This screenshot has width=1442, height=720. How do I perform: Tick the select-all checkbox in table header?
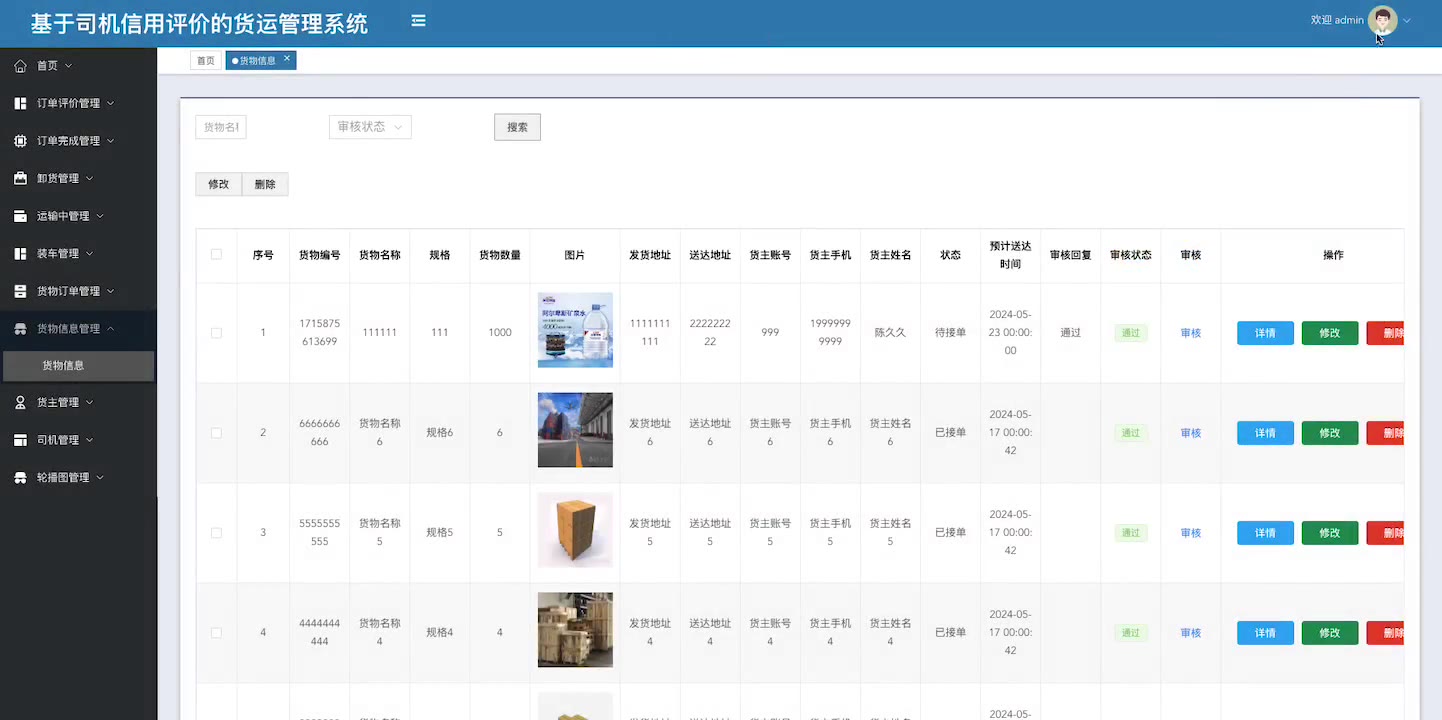[x=216, y=255]
